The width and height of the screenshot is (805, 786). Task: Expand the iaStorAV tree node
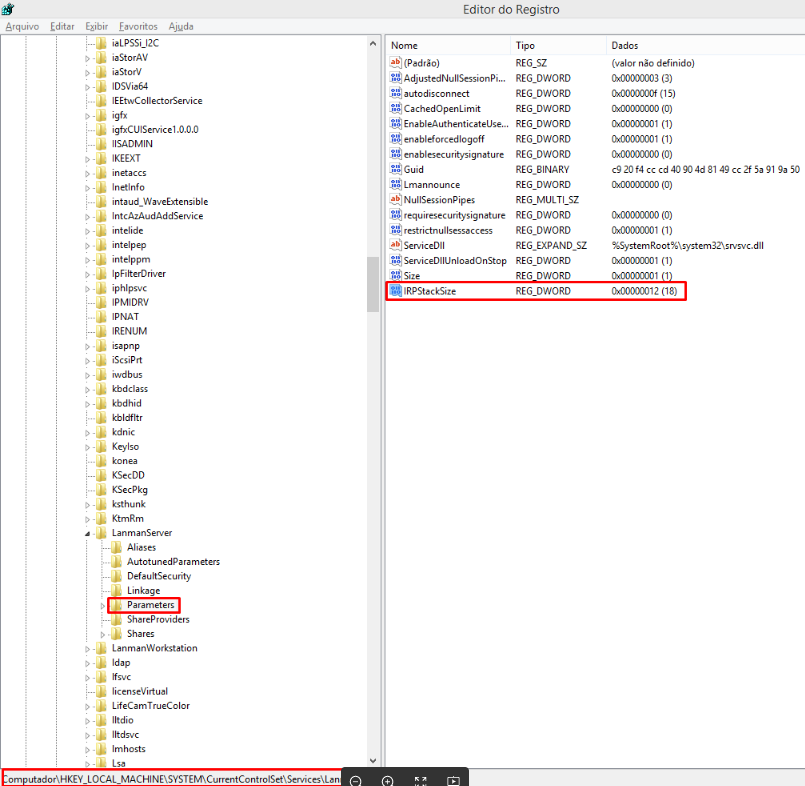[87, 59]
